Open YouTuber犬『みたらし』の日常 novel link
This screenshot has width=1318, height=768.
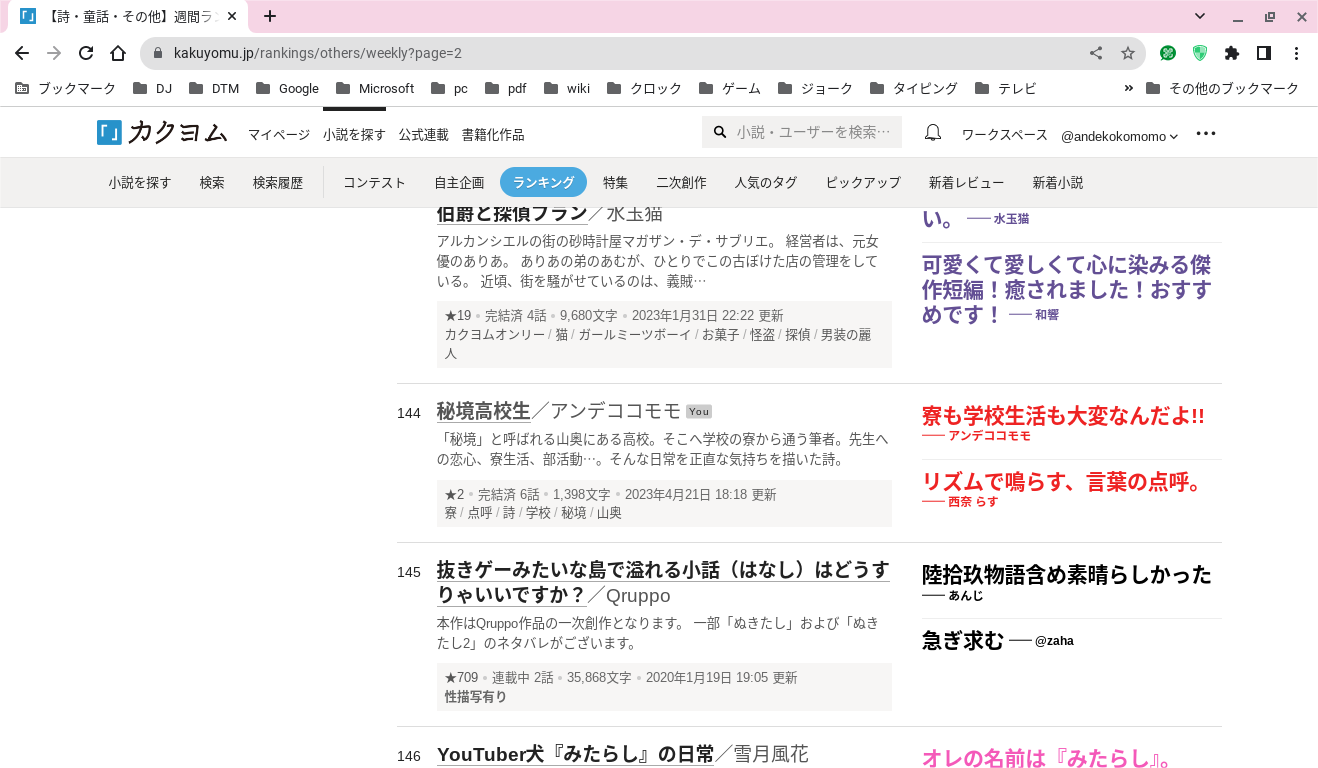click(575, 754)
